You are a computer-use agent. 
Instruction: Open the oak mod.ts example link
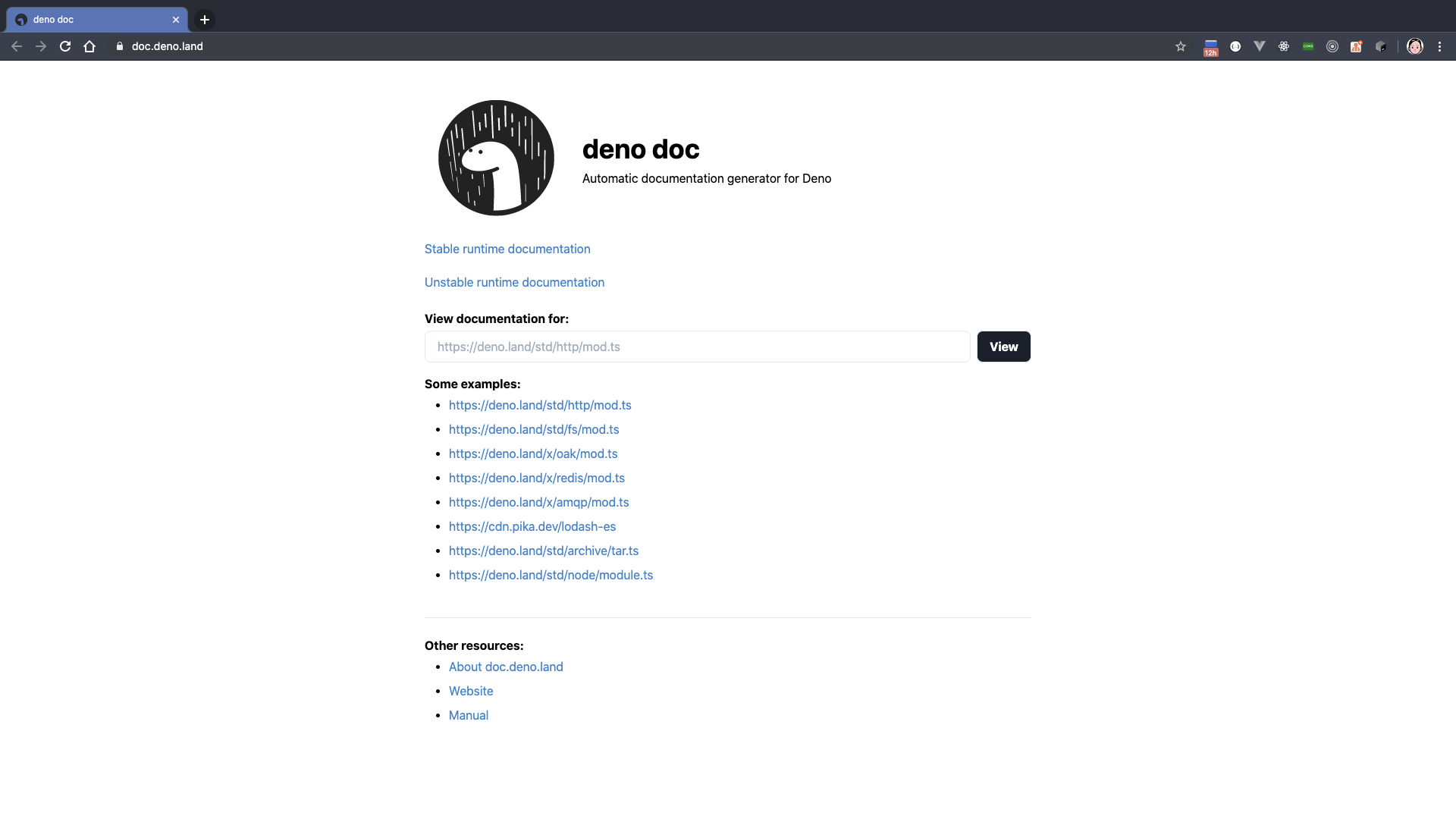pyautogui.click(x=533, y=453)
